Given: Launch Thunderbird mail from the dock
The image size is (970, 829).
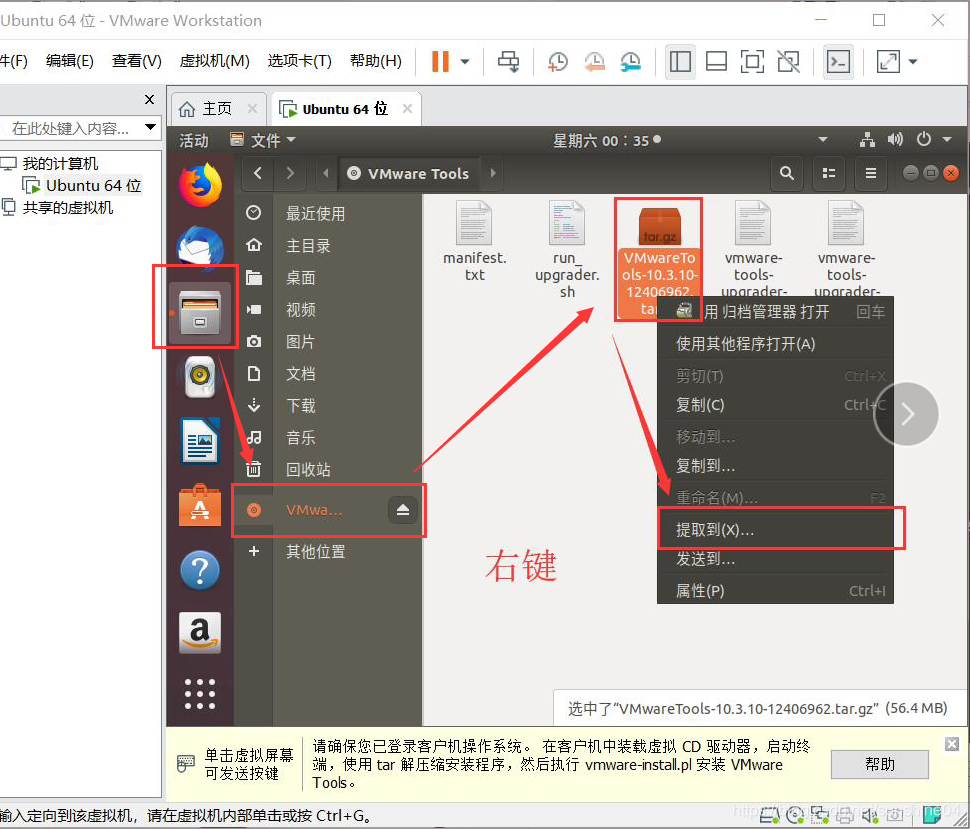Looking at the screenshot, I should tap(200, 247).
